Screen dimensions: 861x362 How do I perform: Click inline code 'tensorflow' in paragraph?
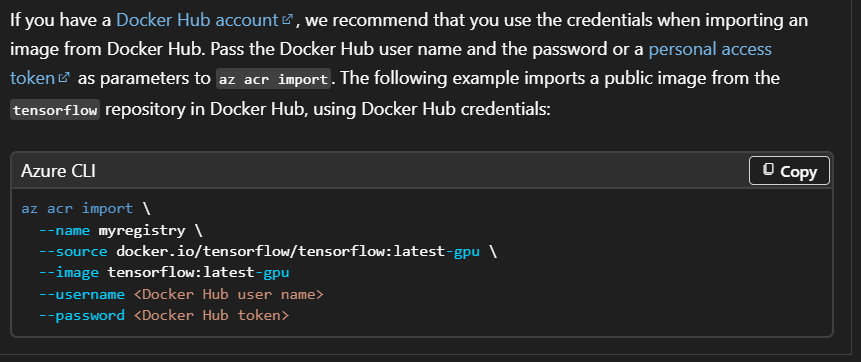[x=55, y=110]
